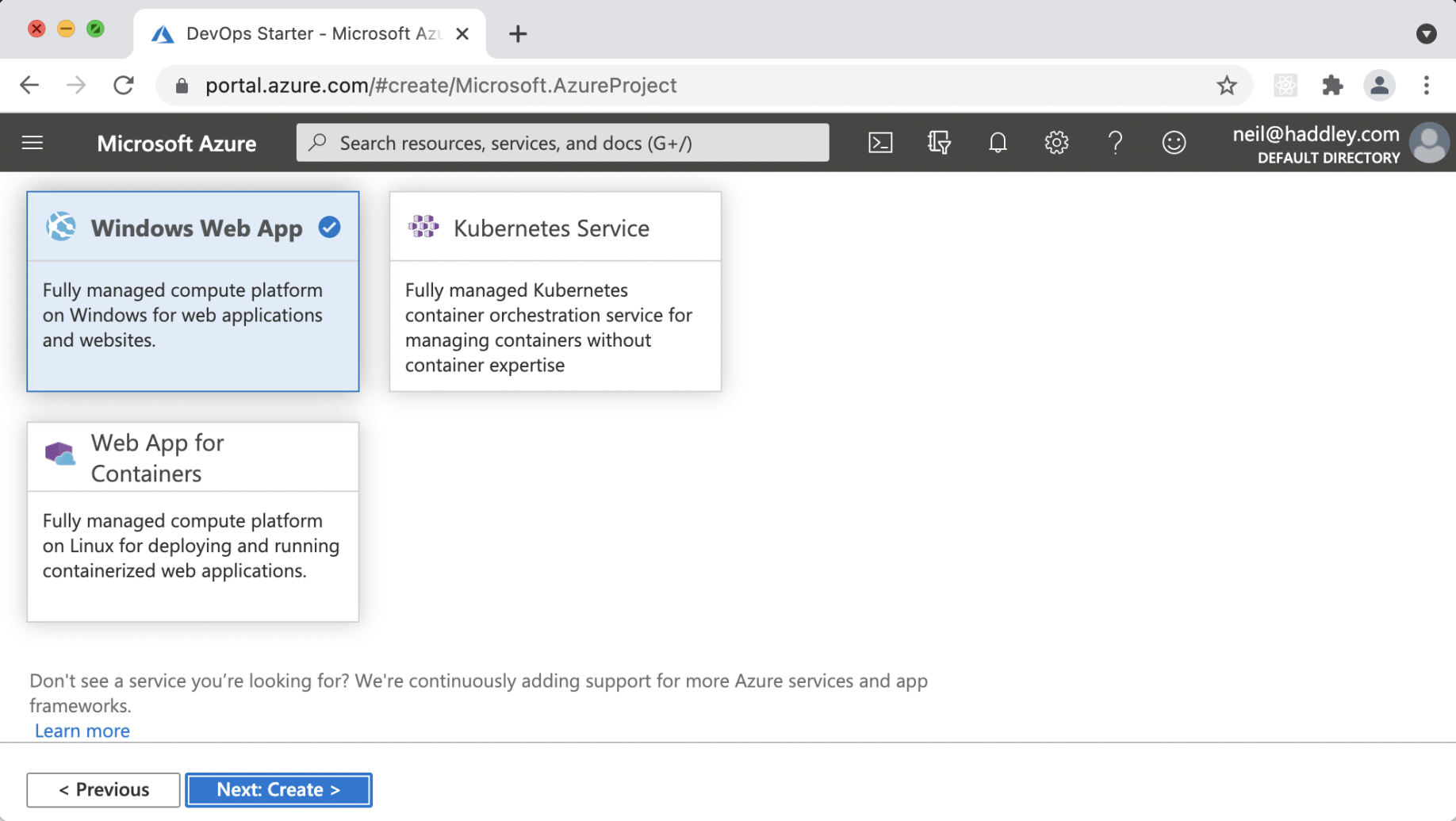Open a new browser tab
This screenshot has width=1456, height=821.
(x=518, y=33)
